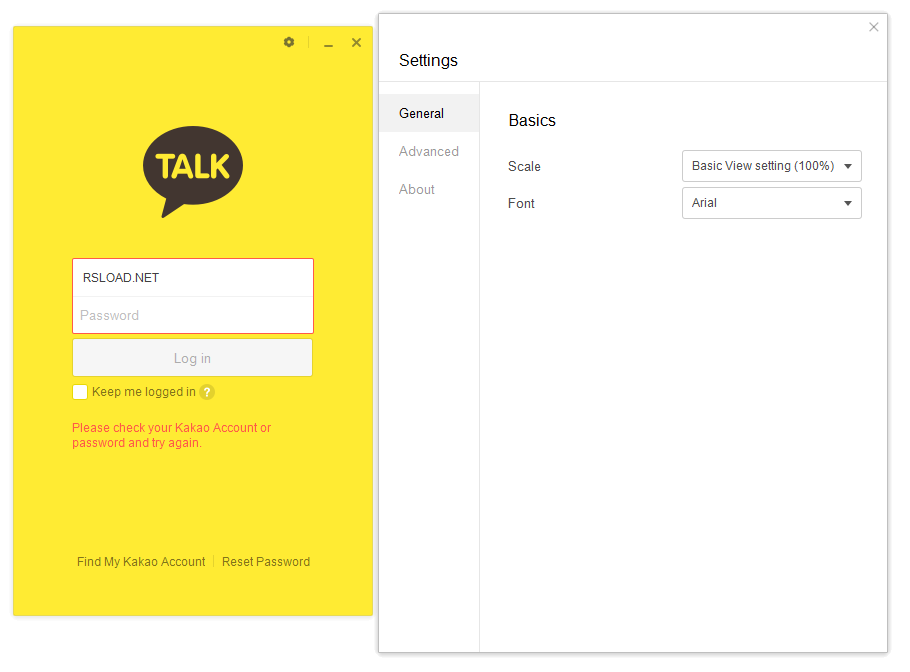The width and height of the screenshot is (910, 672).
Task: Open the Find My Kakao Account link
Action: tap(141, 562)
